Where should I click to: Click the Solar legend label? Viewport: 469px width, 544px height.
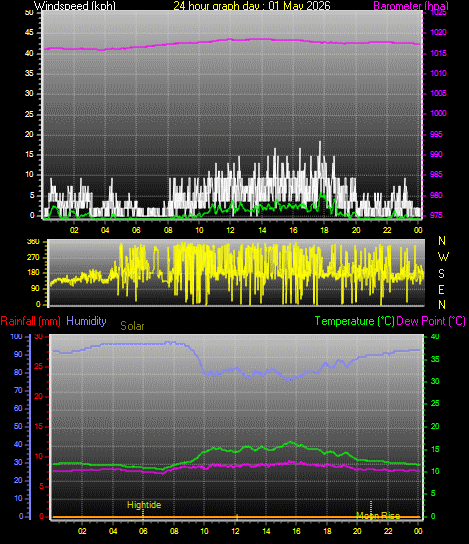(132, 326)
